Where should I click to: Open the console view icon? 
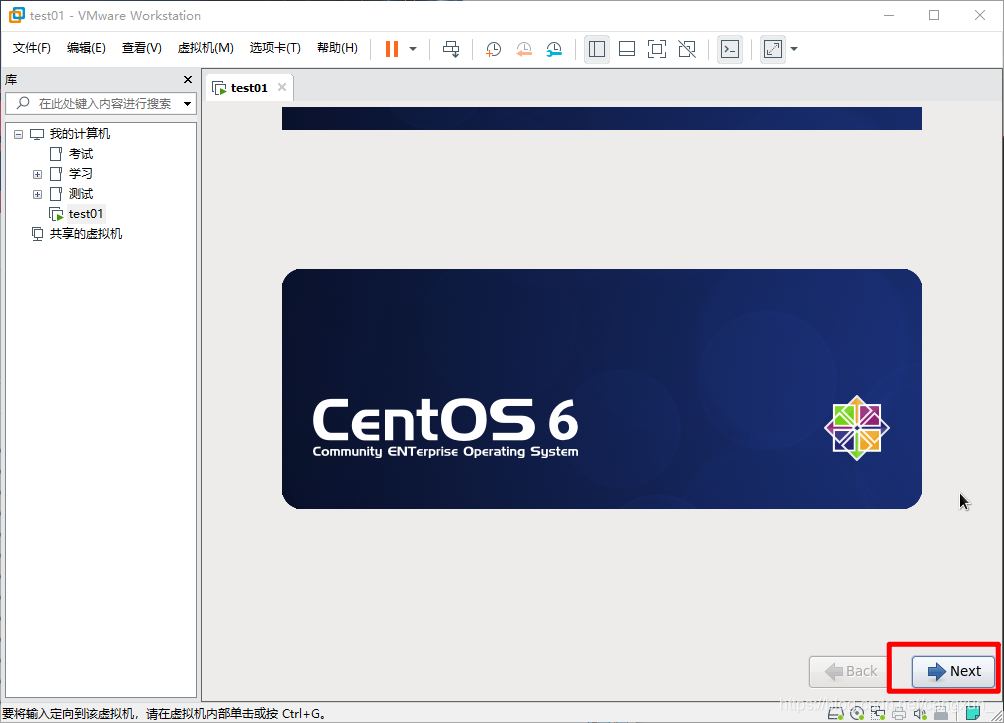point(730,49)
